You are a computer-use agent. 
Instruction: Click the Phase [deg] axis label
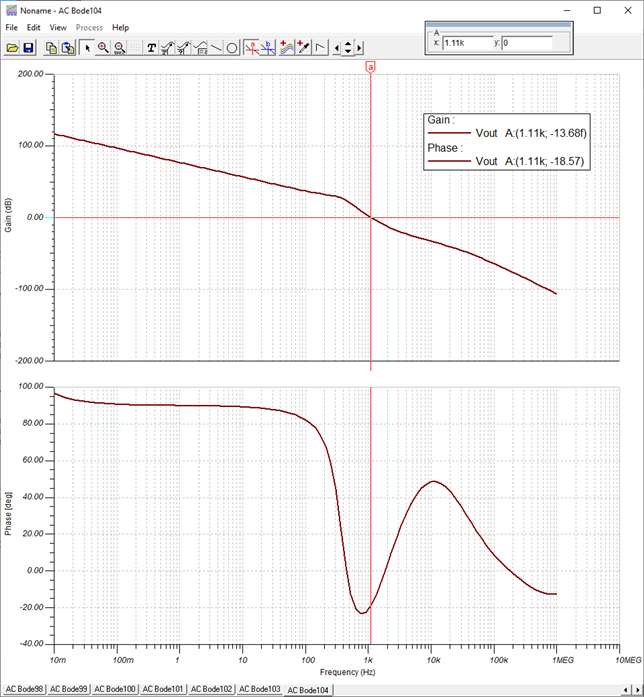click(x=8, y=513)
